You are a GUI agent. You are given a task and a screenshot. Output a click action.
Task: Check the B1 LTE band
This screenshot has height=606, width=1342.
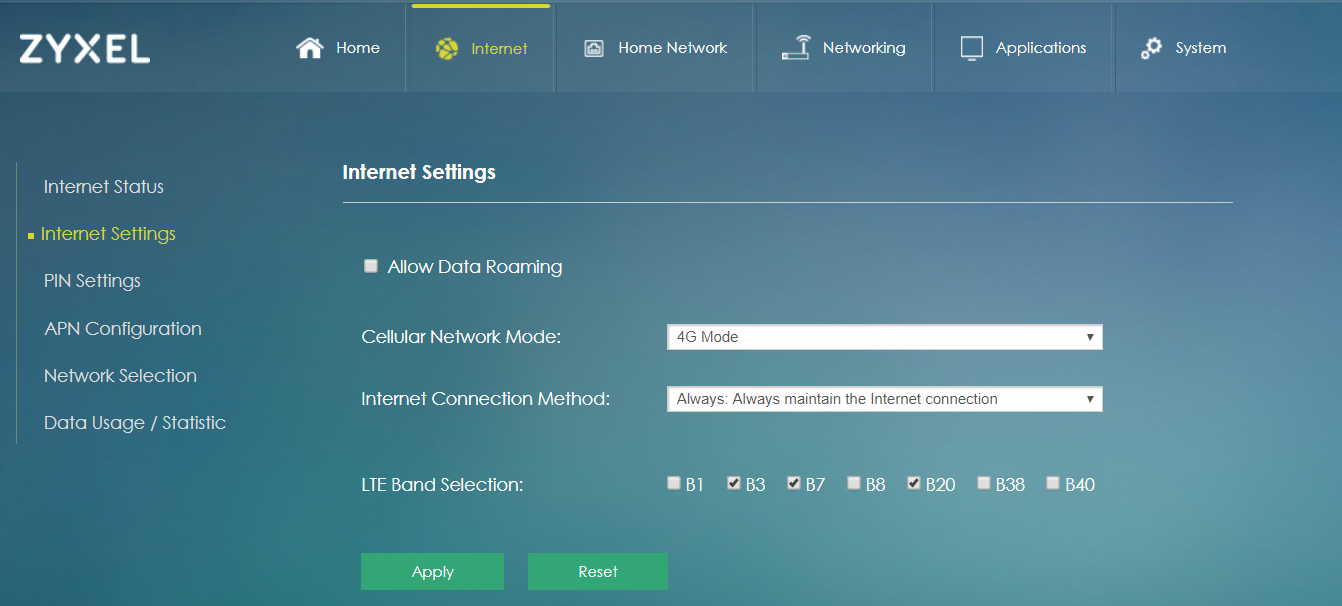point(674,483)
